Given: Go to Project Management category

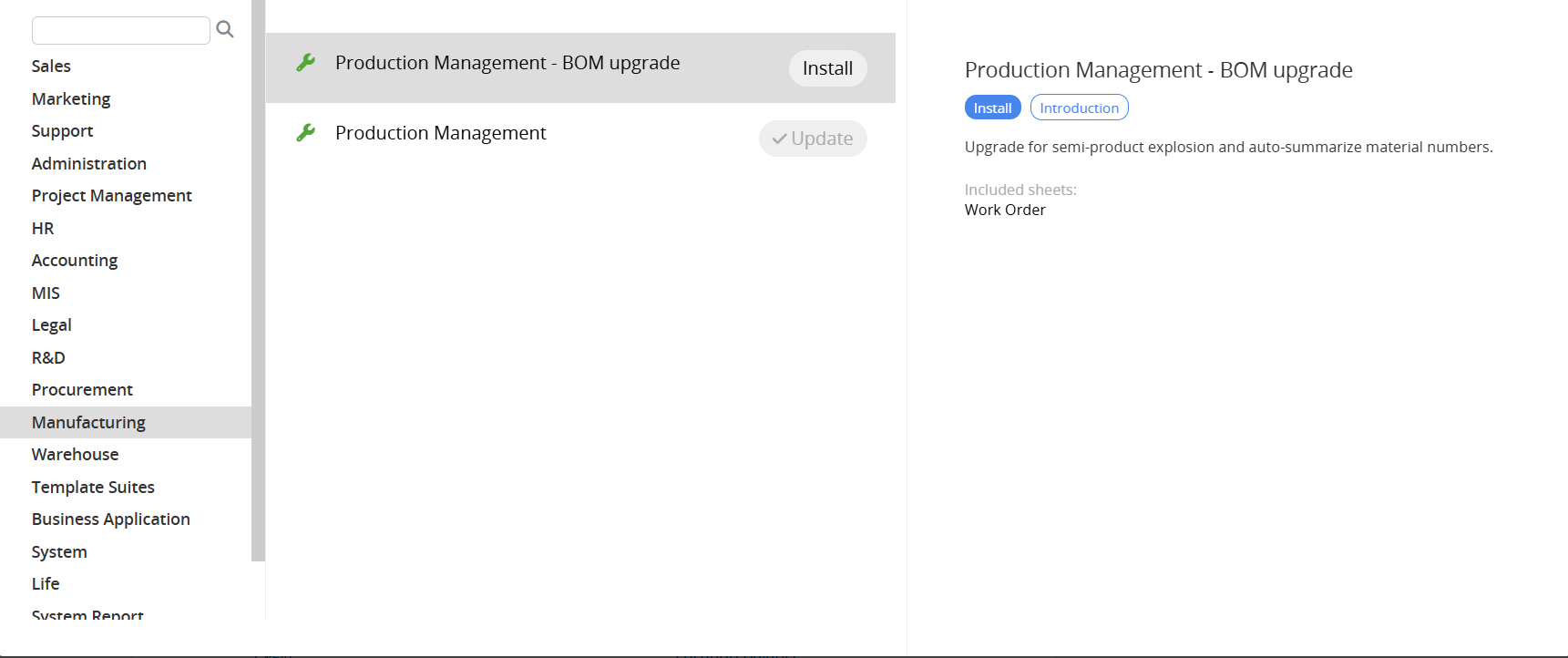Looking at the screenshot, I should coord(111,196).
